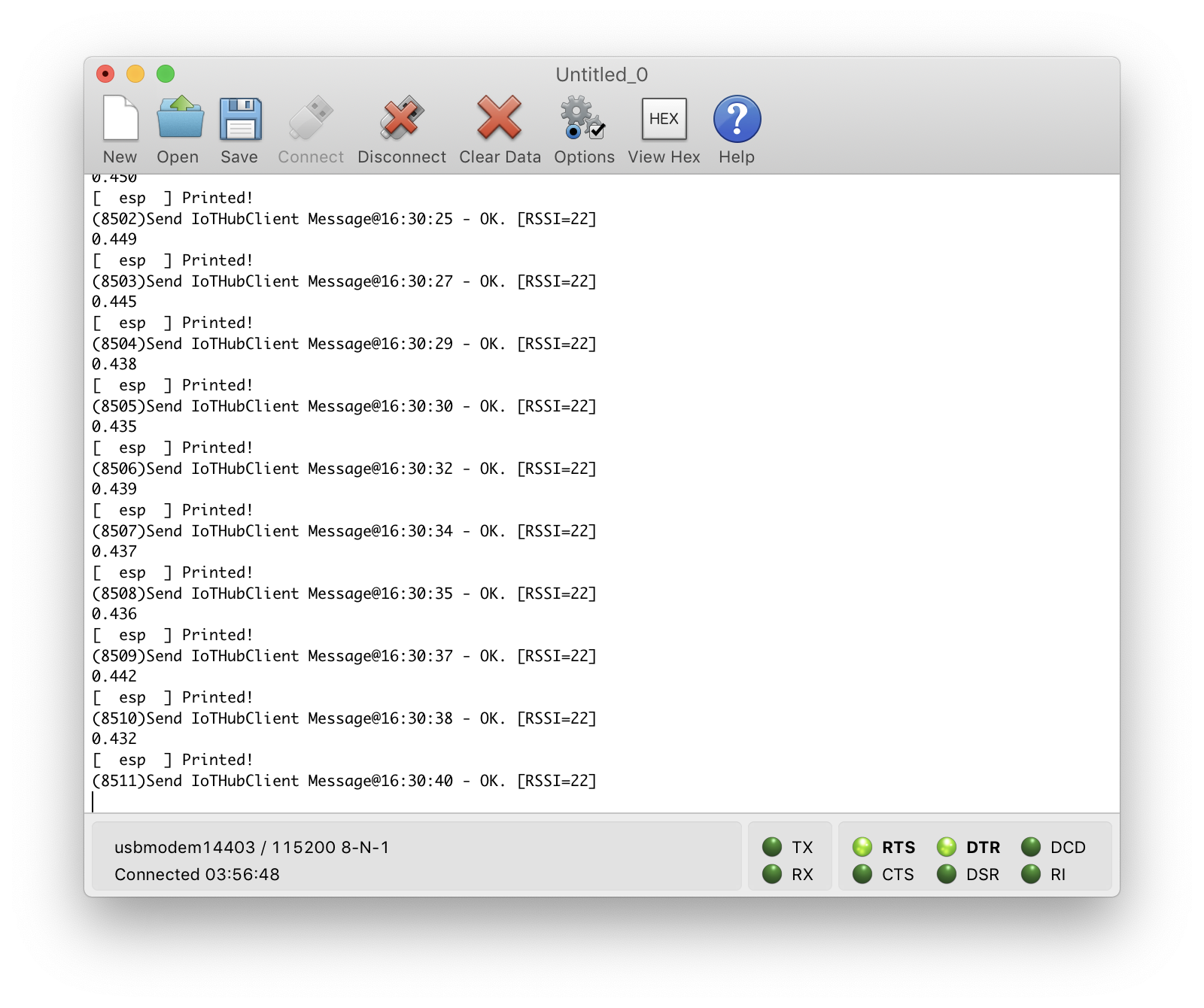
Task: Save the terminal output using Save icon
Action: pyautogui.click(x=240, y=119)
